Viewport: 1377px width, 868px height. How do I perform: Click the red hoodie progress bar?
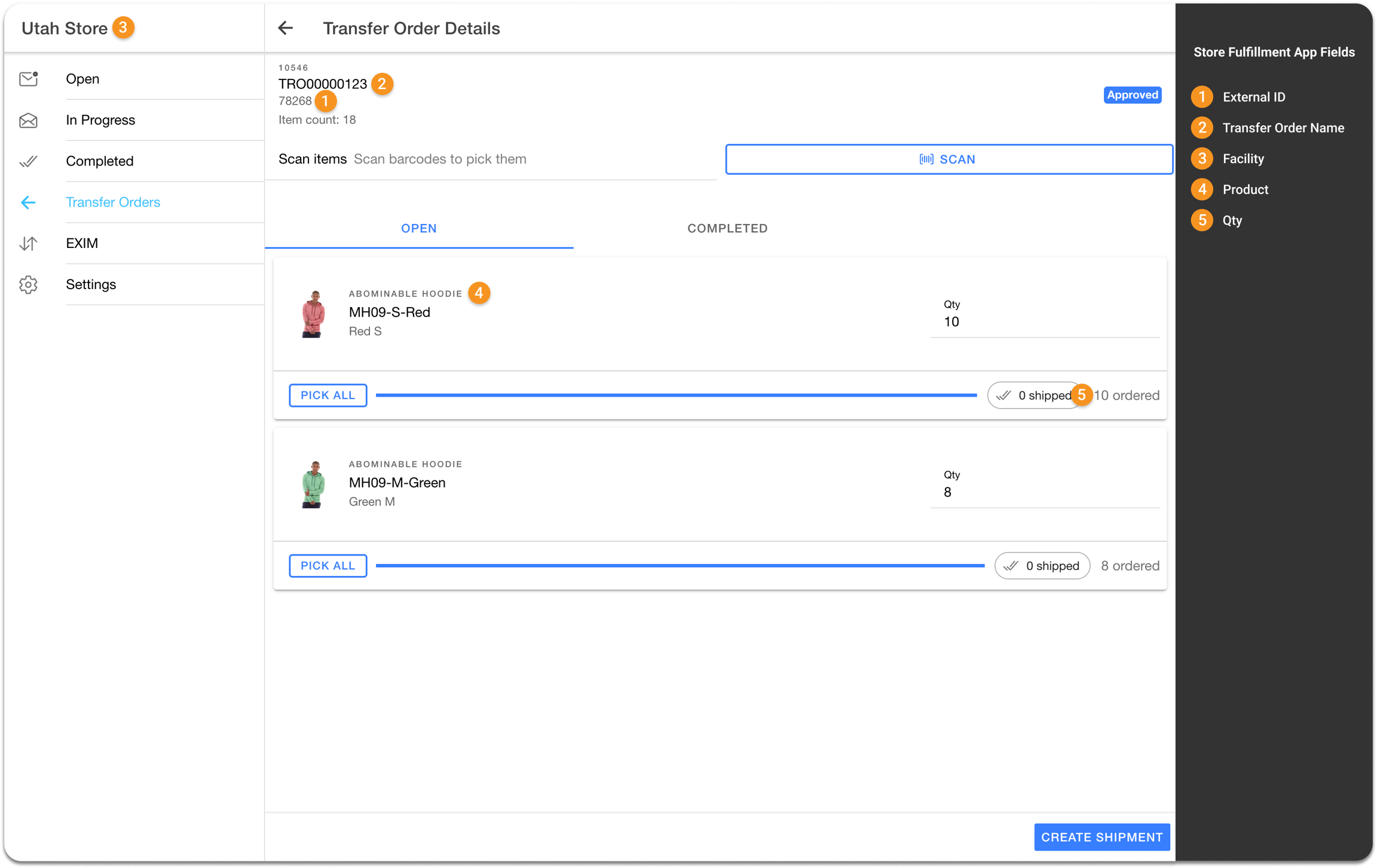coord(675,395)
